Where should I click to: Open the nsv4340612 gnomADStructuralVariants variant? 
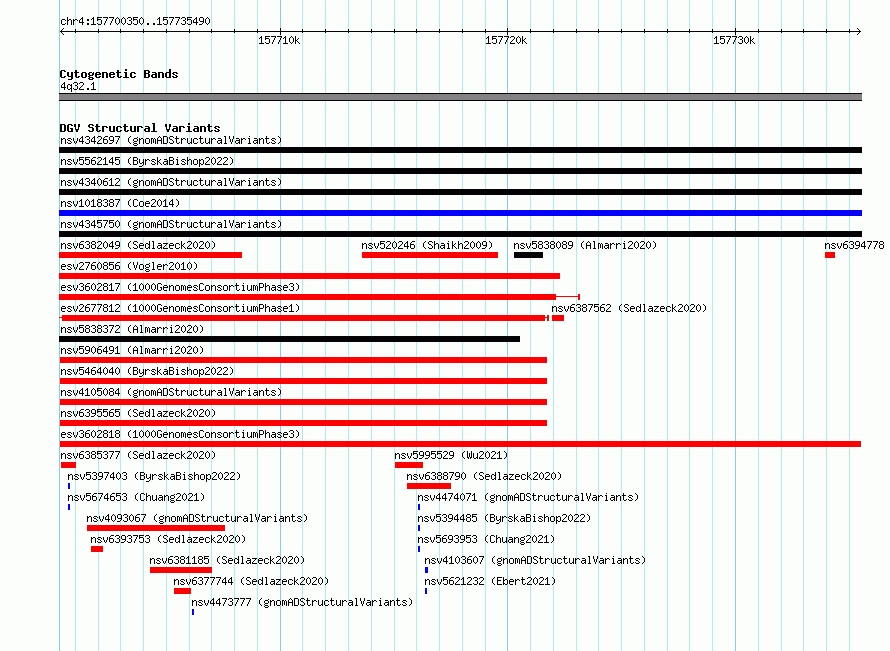pos(171,182)
